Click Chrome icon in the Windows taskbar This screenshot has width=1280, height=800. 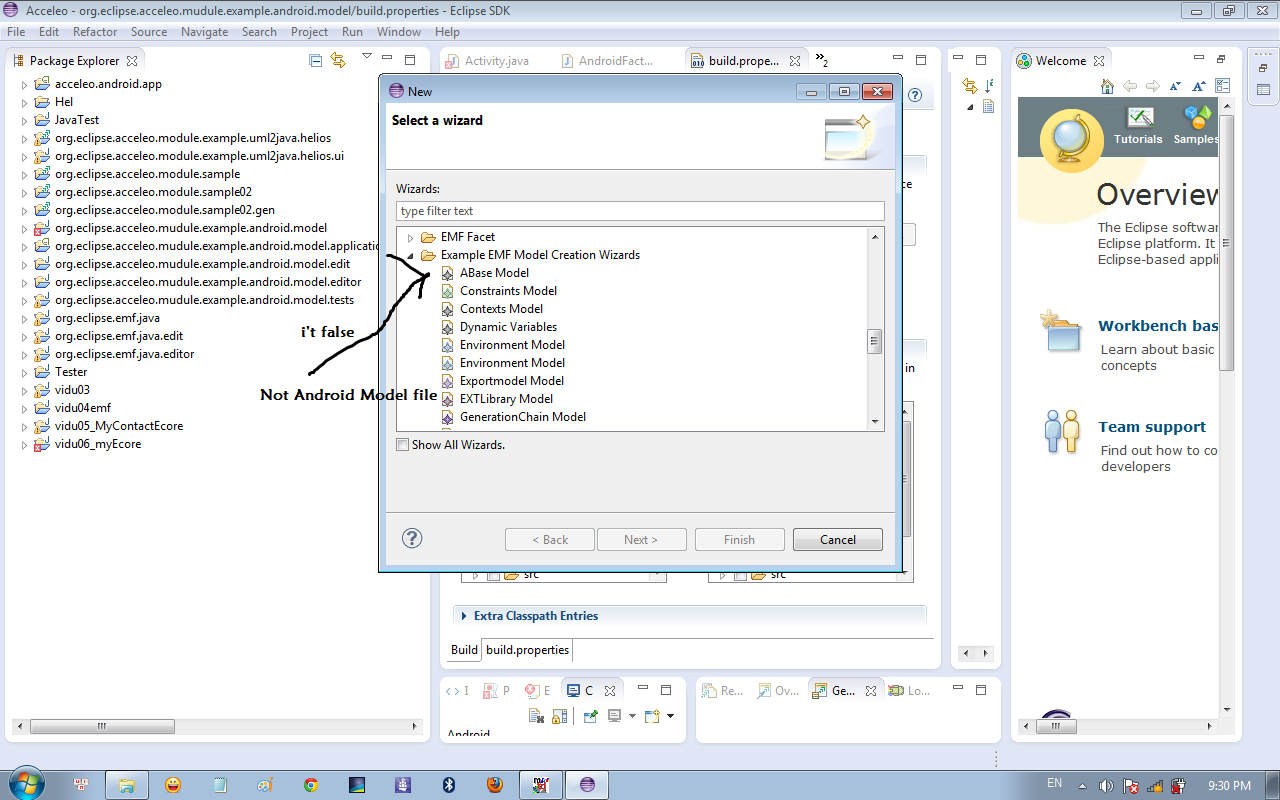tap(311, 785)
